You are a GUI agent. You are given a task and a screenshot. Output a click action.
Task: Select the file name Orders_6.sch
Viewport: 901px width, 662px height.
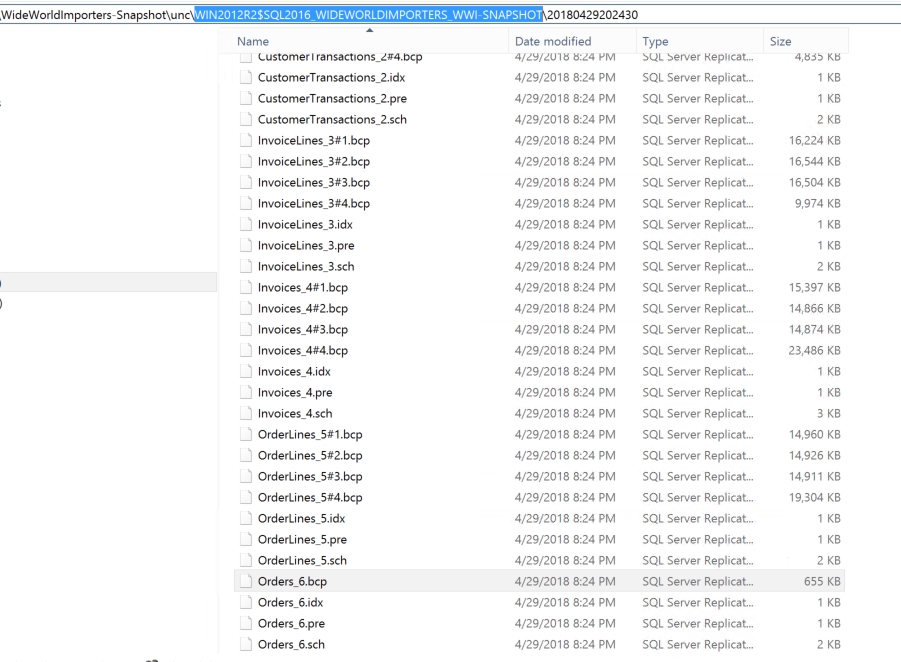[291, 645]
